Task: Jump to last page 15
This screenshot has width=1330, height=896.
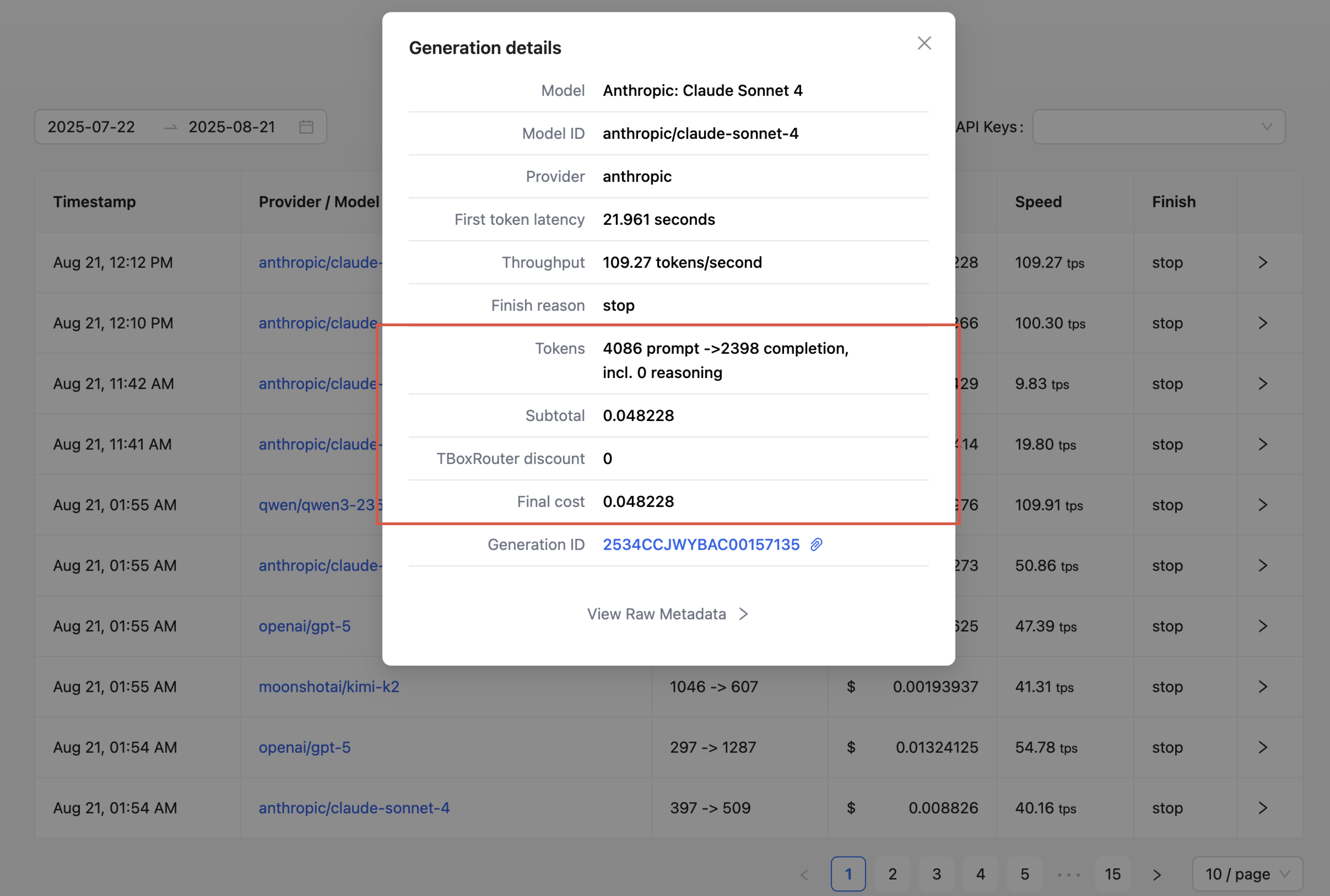Action: coord(1112,874)
